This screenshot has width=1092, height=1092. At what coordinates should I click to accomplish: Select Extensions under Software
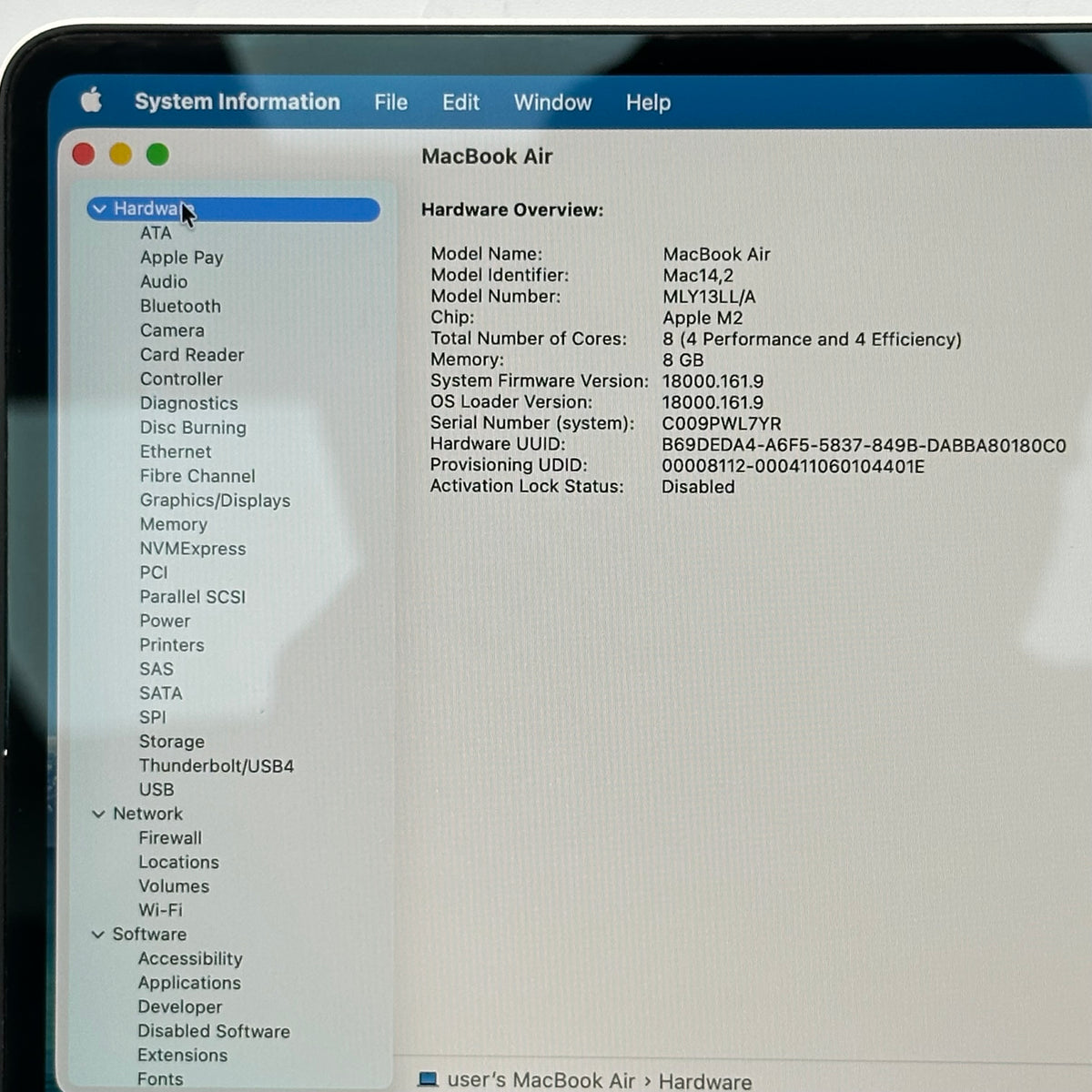[182, 1056]
